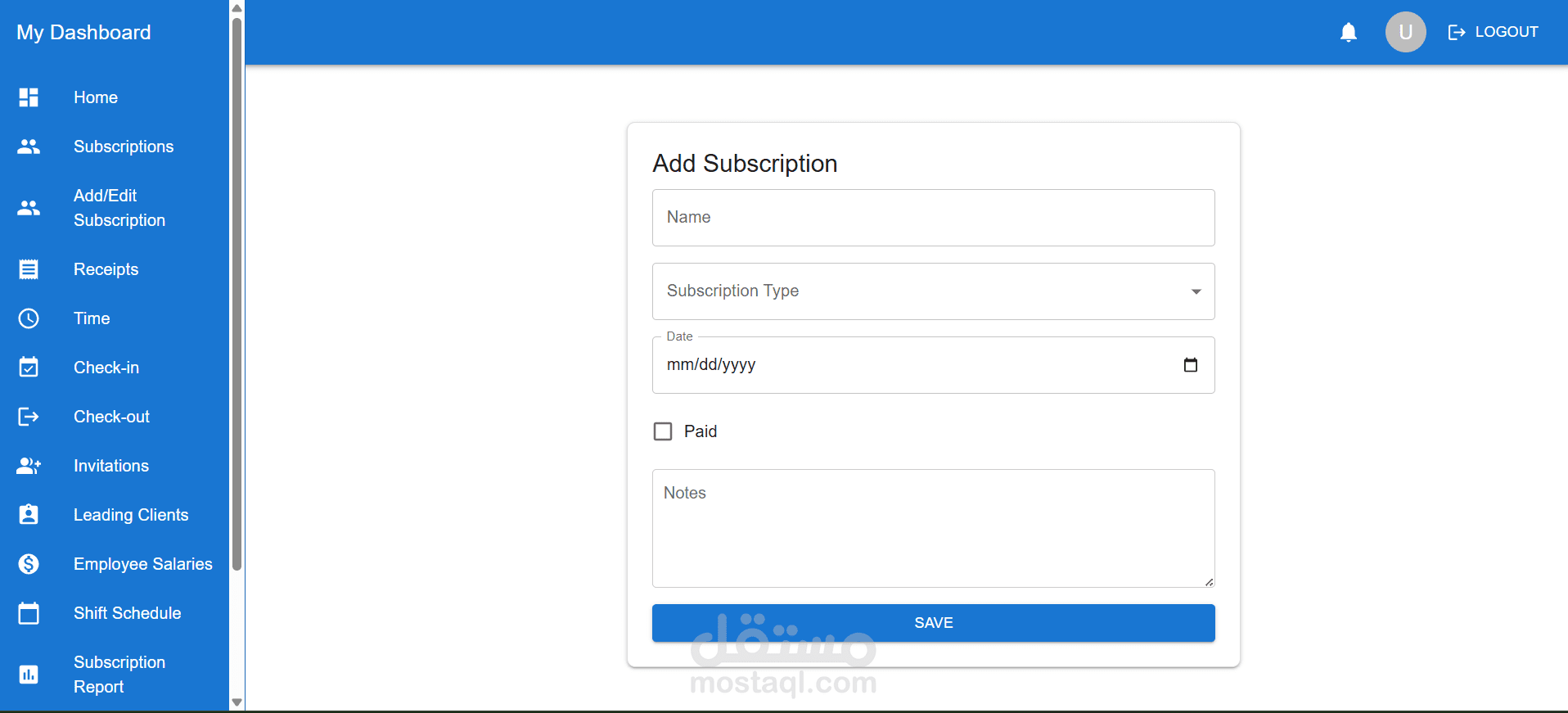The width and height of the screenshot is (1568, 713).
Task: Click the Invitations add-person icon
Action: point(29,466)
